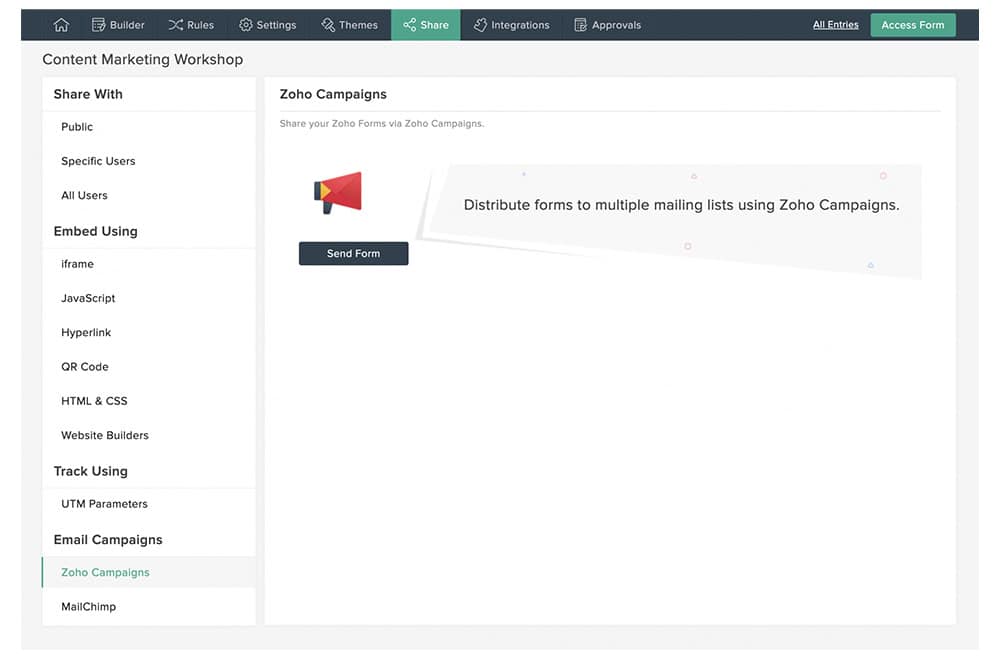The height and width of the screenshot is (658, 1000).
Task: Click the Send Form button
Action: [x=353, y=253]
